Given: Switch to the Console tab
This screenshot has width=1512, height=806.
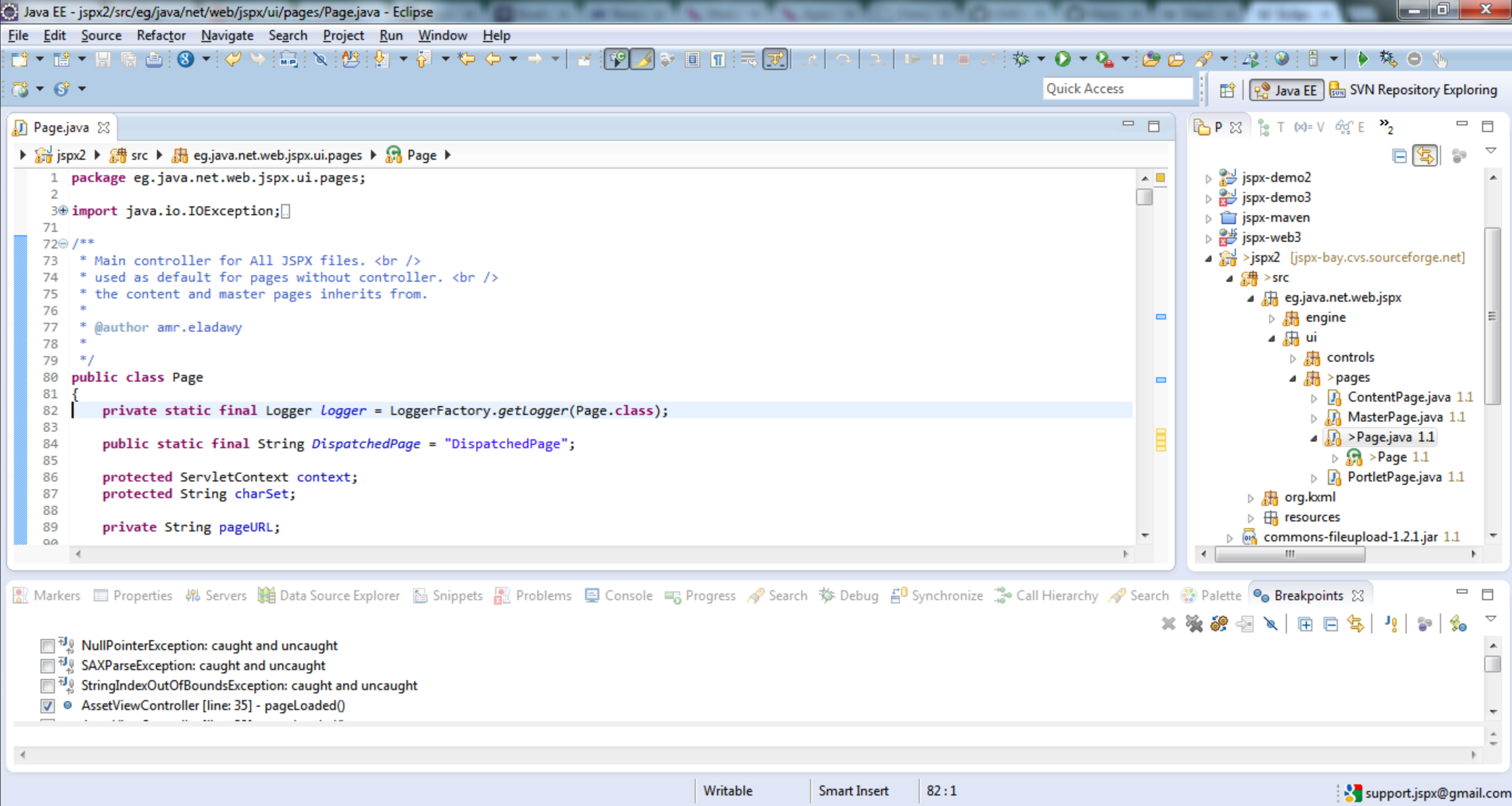Looking at the screenshot, I should click(619, 595).
